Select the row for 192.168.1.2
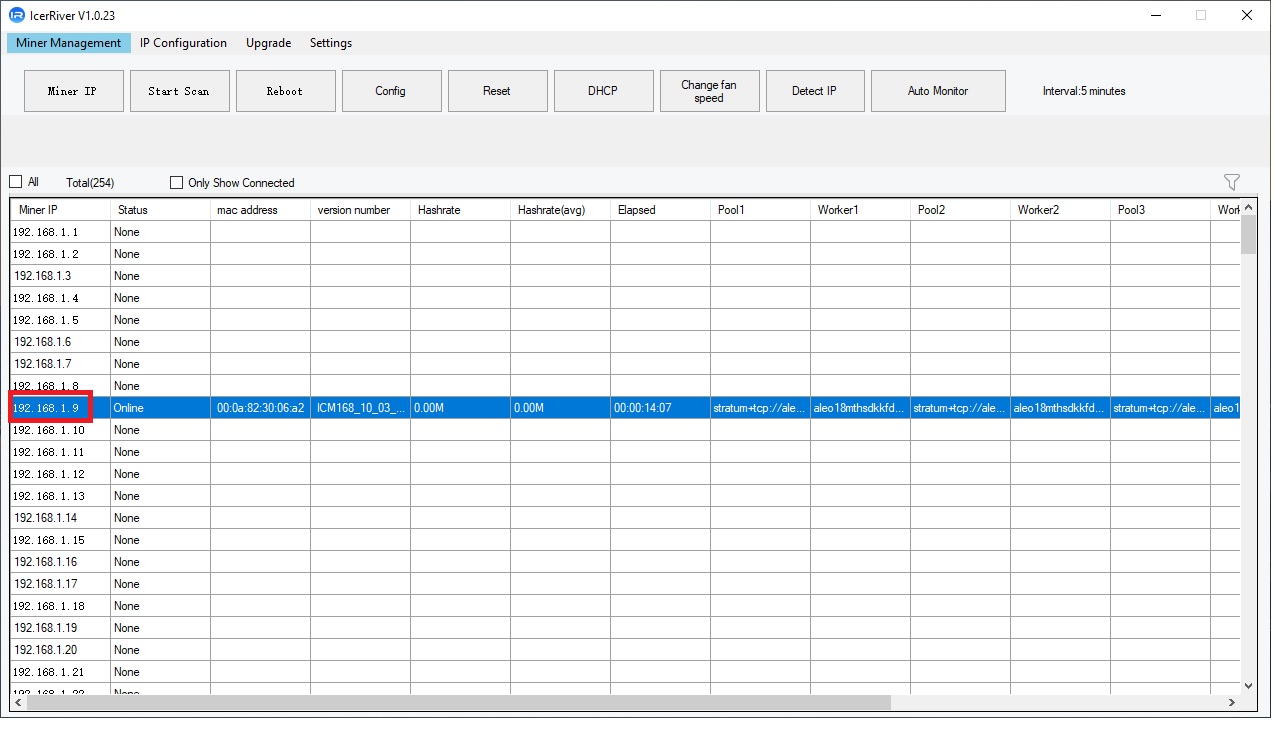The width and height of the screenshot is (1274, 738). [x=626, y=254]
